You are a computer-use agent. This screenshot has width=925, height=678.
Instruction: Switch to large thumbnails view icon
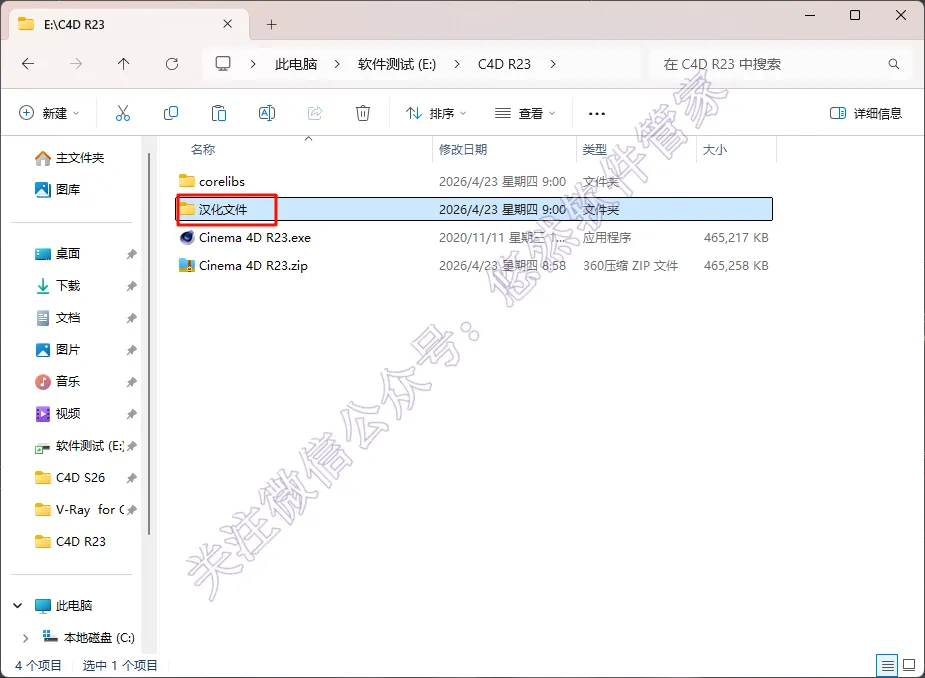(x=910, y=666)
